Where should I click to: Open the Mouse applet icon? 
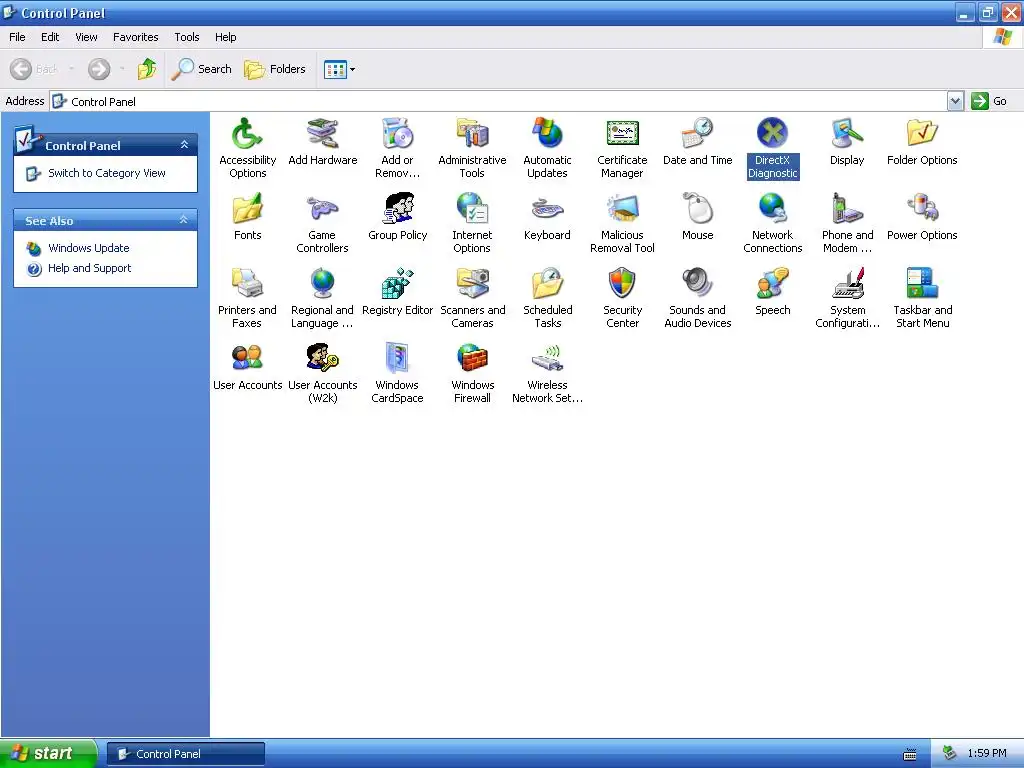click(697, 209)
